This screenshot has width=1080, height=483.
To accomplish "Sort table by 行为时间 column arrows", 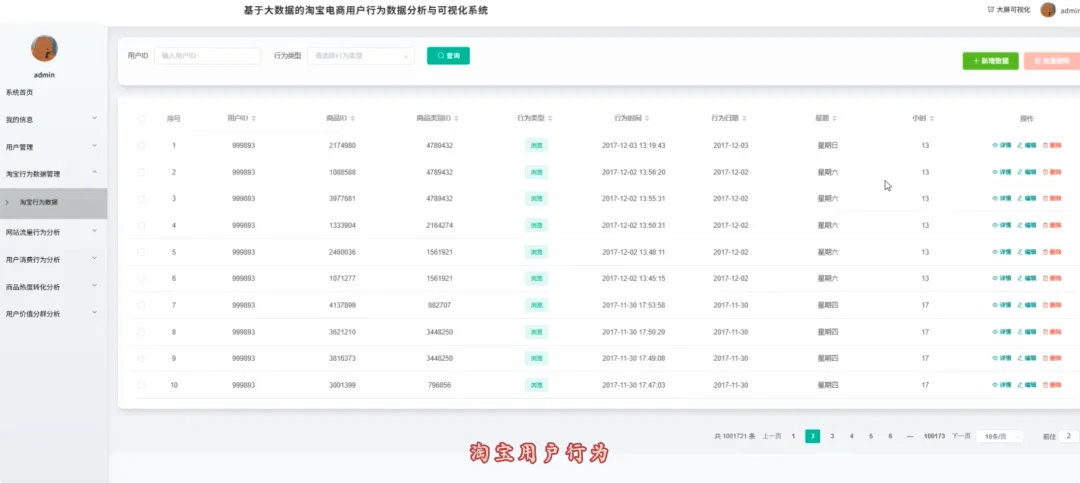I will pos(647,119).
